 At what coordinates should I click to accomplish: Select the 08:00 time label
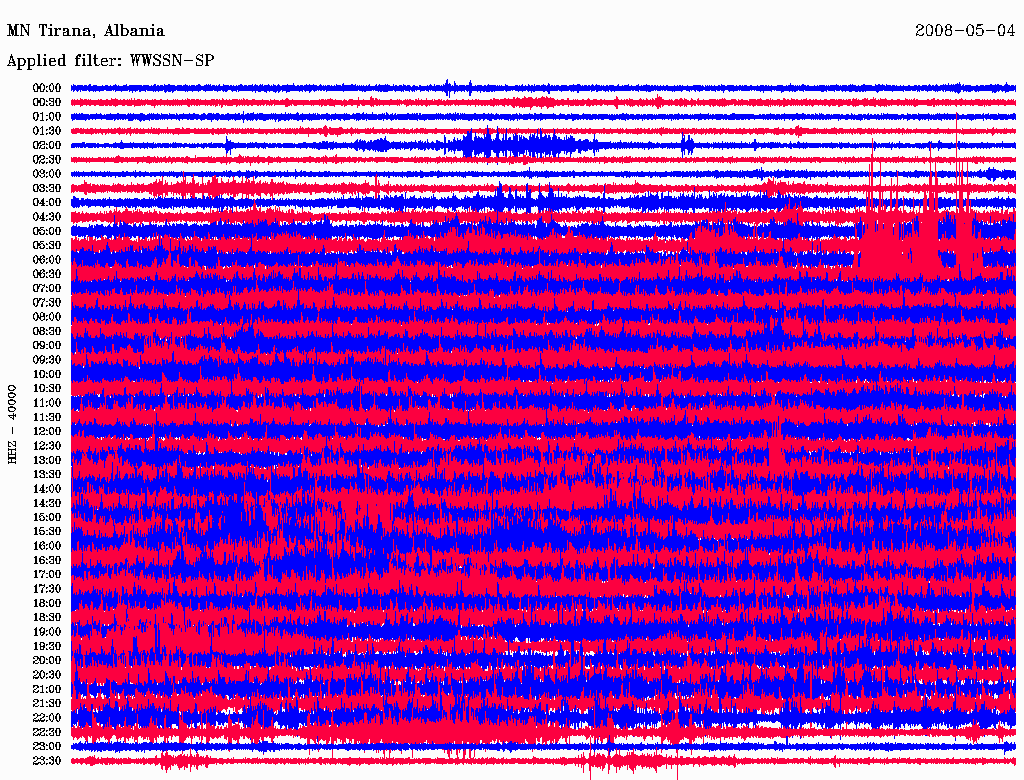(x=47, y=317)
